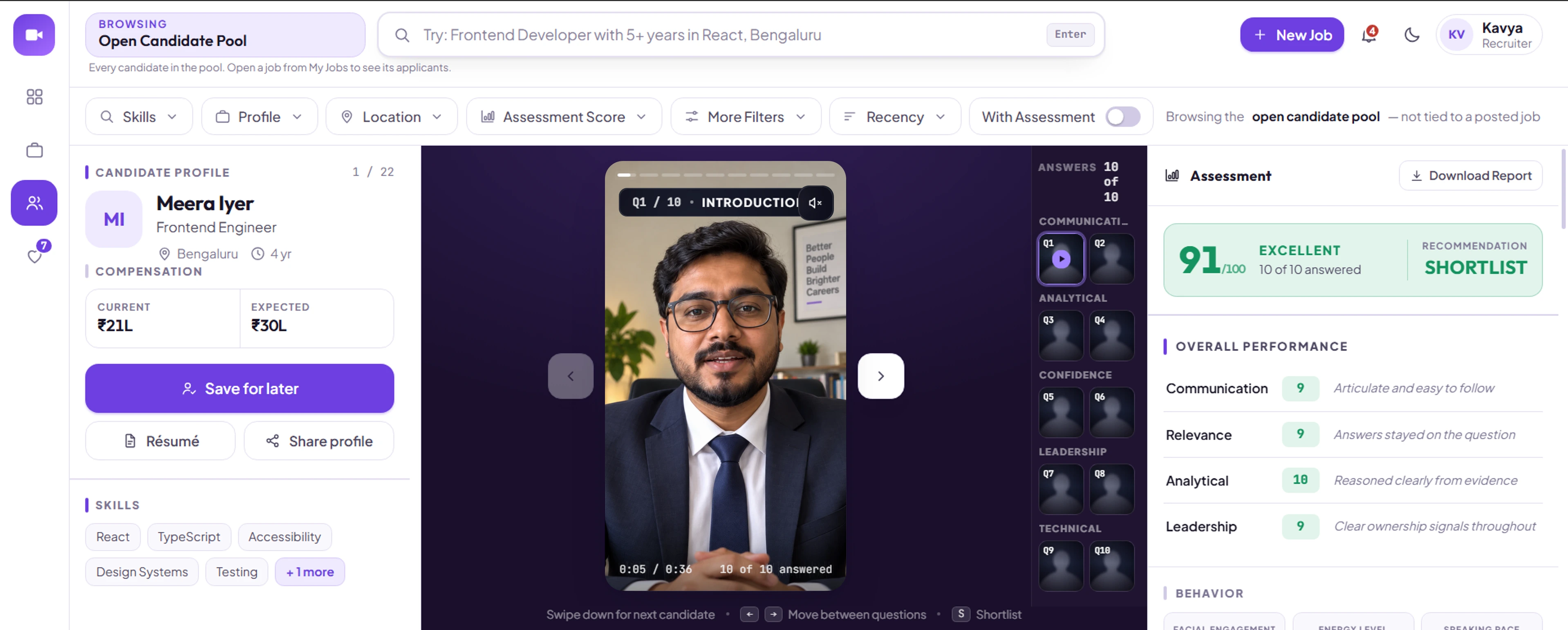Open the Location filter dropdown
Viewport: 1568px width, 630px height.
coord(392,116)
